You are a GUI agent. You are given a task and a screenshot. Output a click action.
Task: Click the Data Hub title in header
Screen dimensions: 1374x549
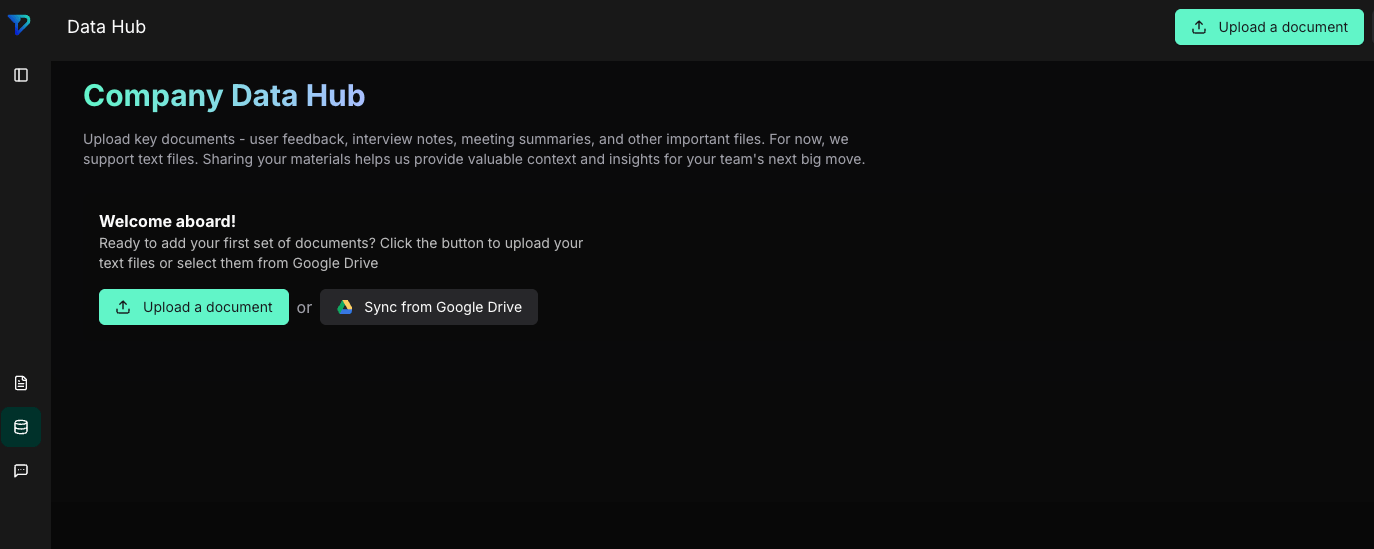point(106,27)
